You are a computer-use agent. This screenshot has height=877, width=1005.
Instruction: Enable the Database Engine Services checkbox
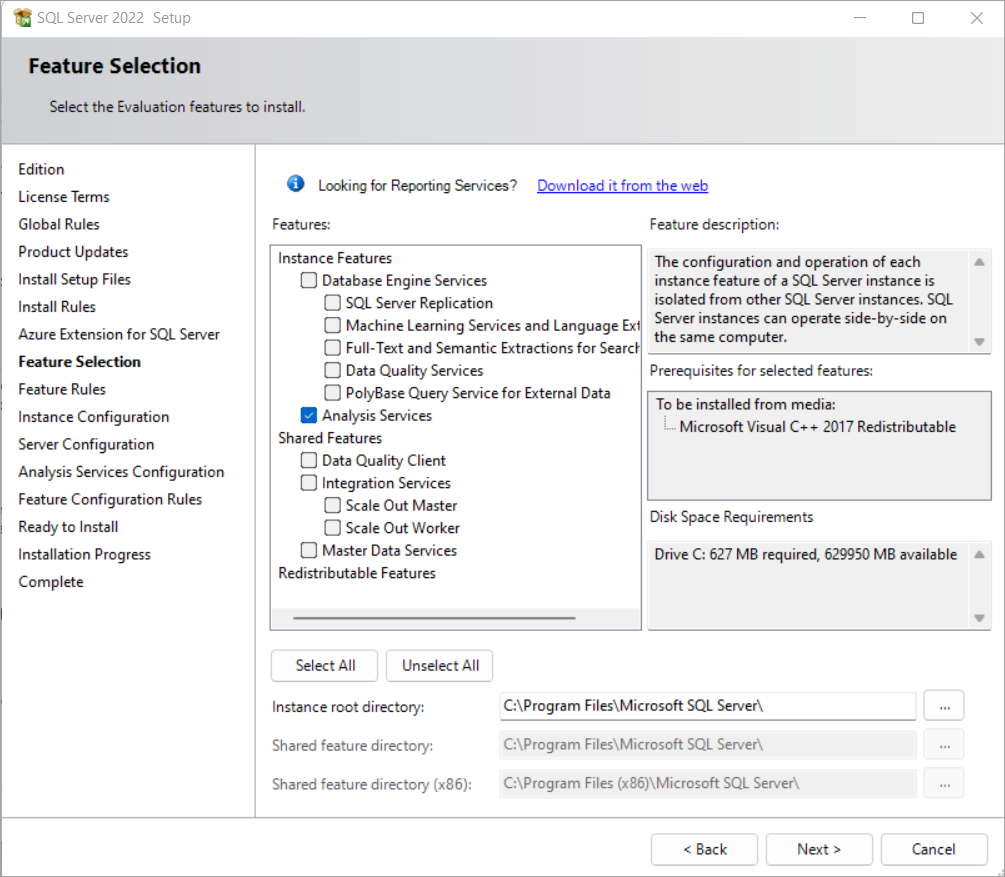[x=309, y=280]
